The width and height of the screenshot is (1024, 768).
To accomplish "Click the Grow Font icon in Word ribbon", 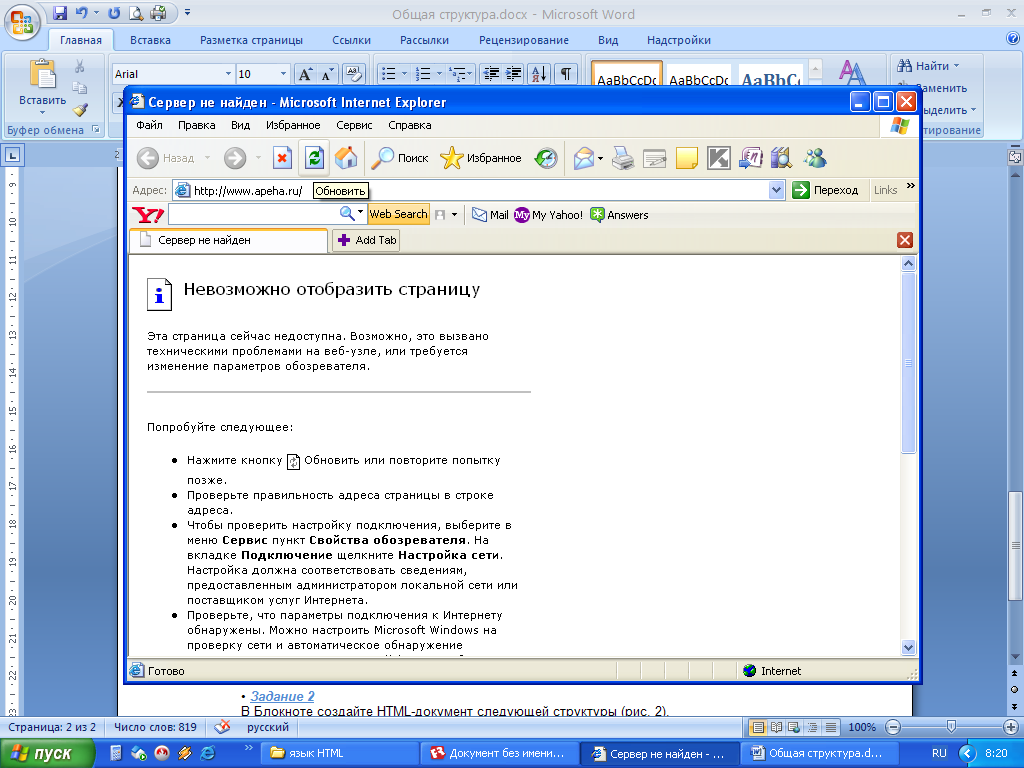I will (x=305, y=74).
